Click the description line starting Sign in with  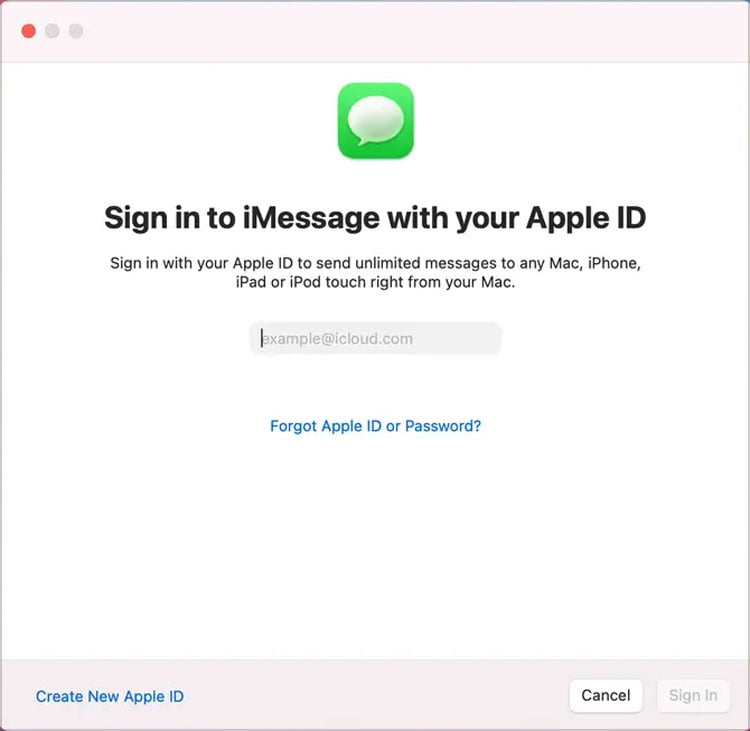point(375,263)
